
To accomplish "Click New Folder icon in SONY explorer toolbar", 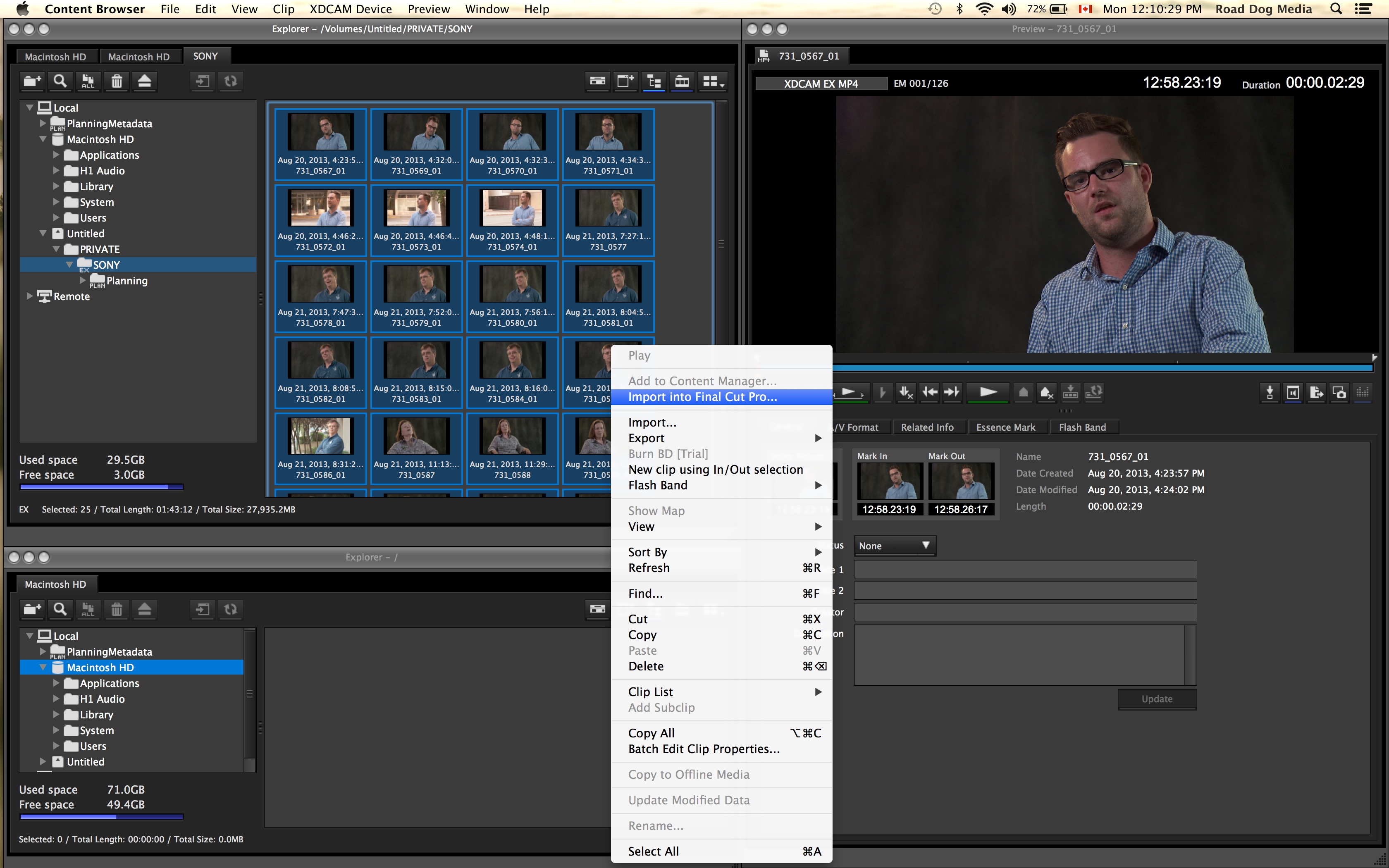I will point(32,81).
